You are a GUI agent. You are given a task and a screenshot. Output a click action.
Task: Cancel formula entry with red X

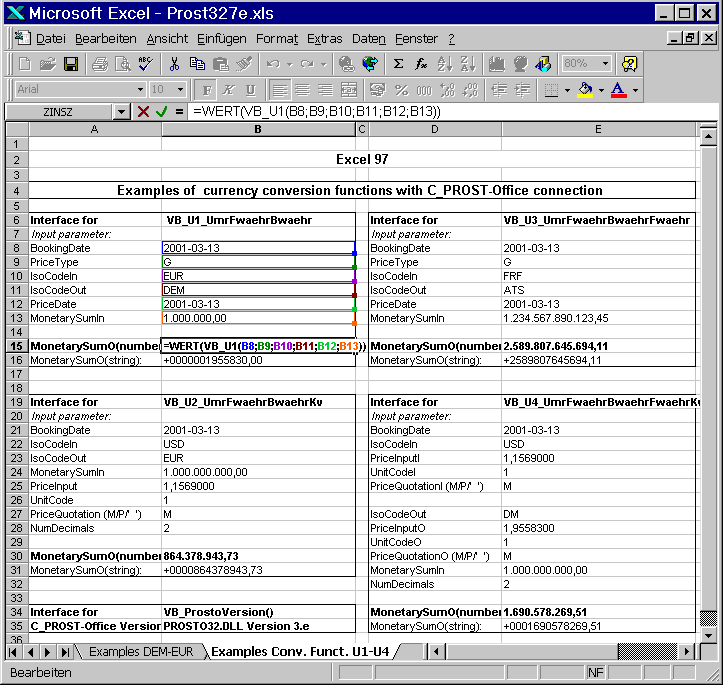143,112
